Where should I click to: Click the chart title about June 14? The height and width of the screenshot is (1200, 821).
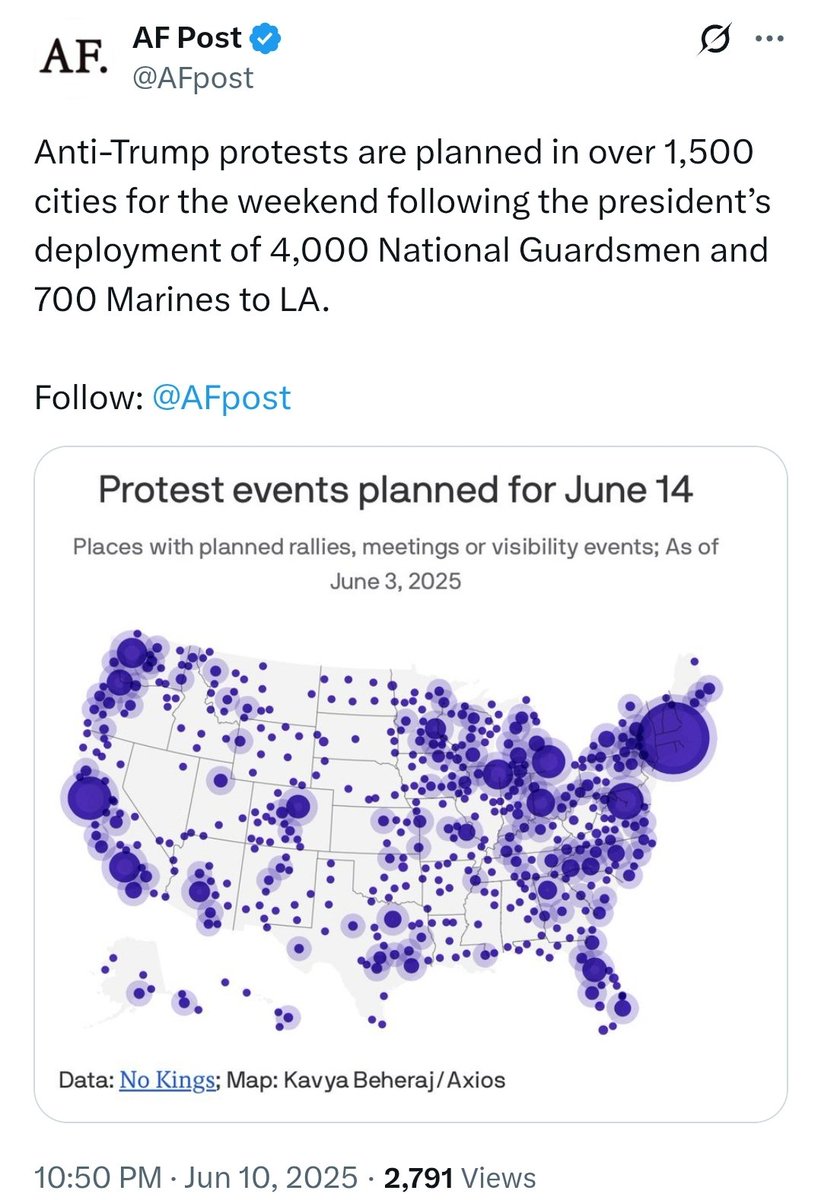pos(395,492)
